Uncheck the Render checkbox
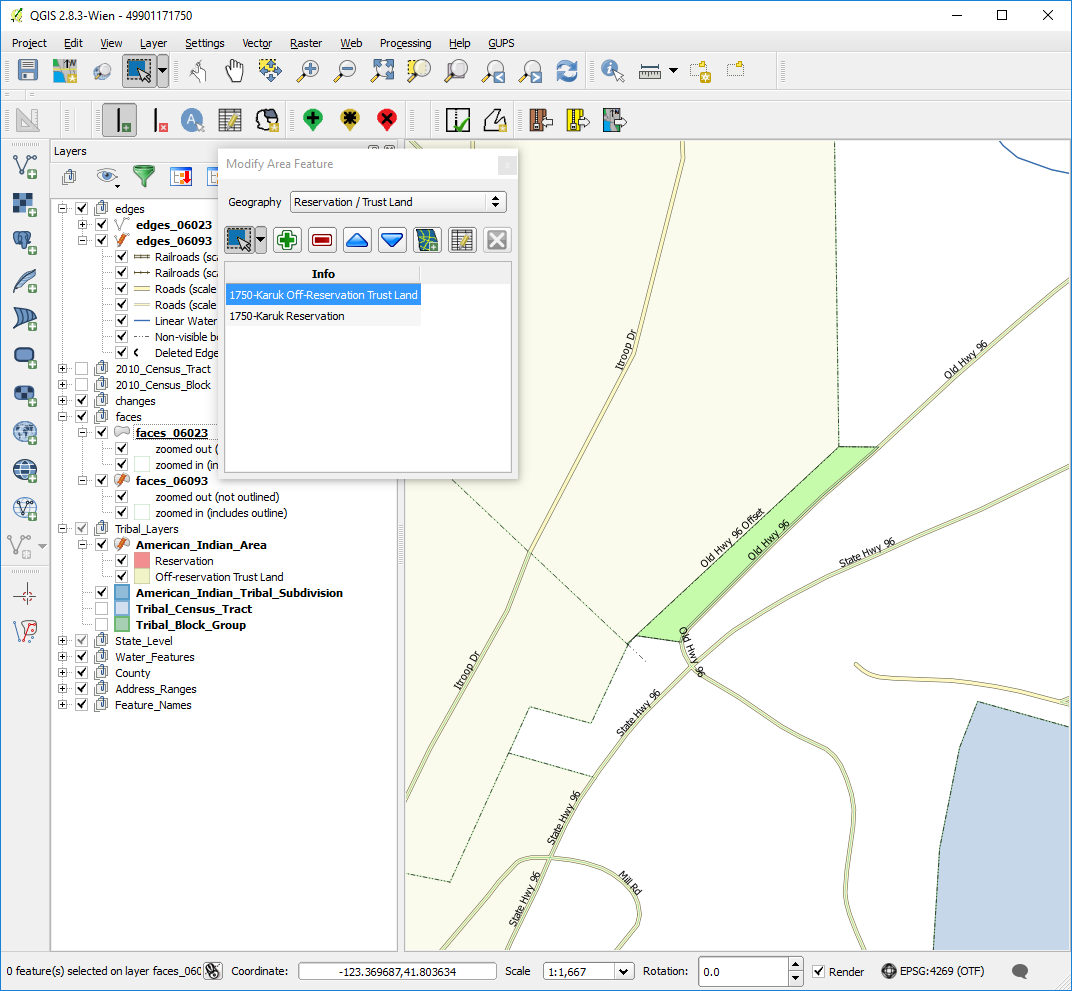The width and height of the screenshot is (1072, 991). pos(819,971)
